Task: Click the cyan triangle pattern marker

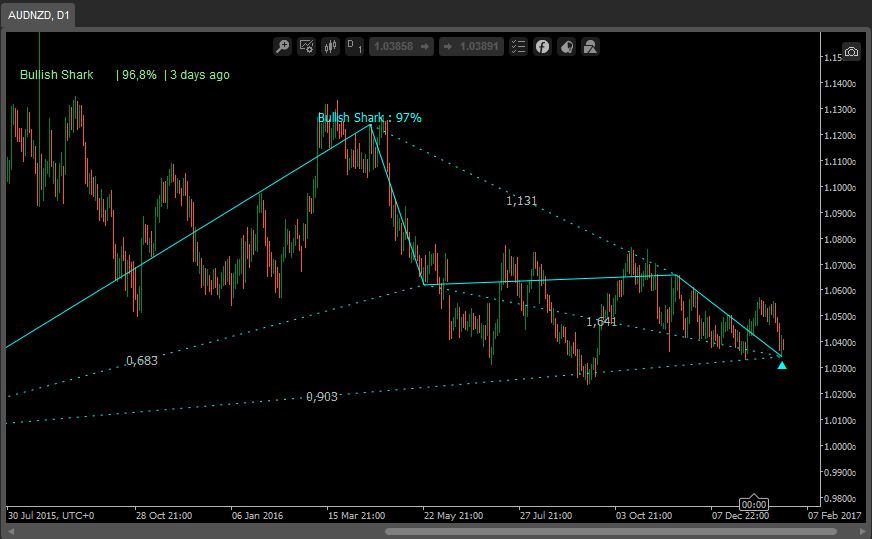Action: tap(782, 365)
